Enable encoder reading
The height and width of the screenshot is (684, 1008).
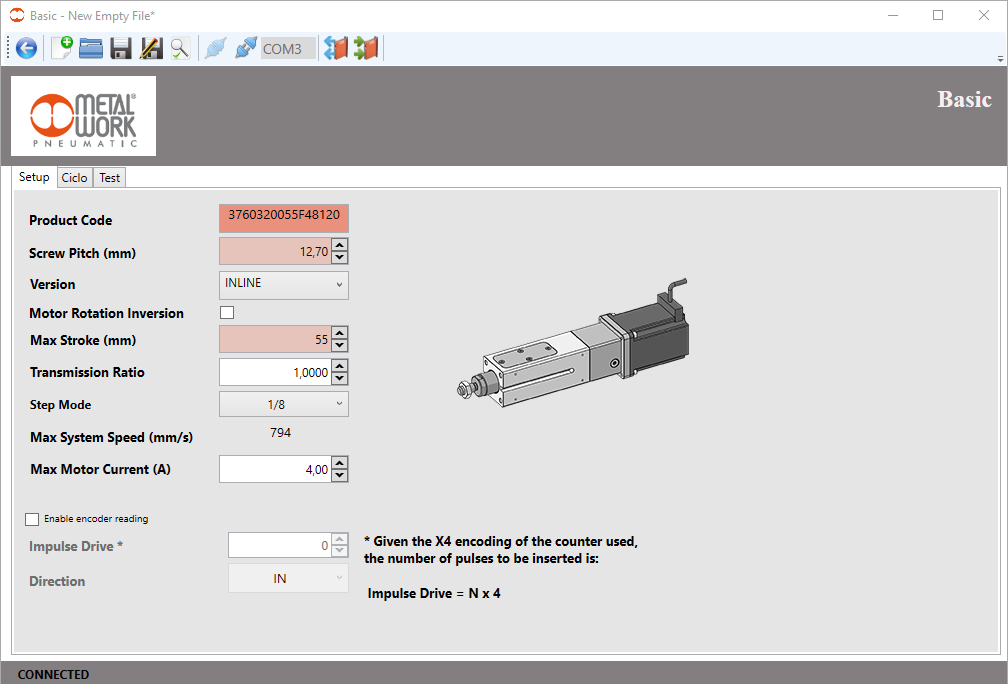(31, 518)
